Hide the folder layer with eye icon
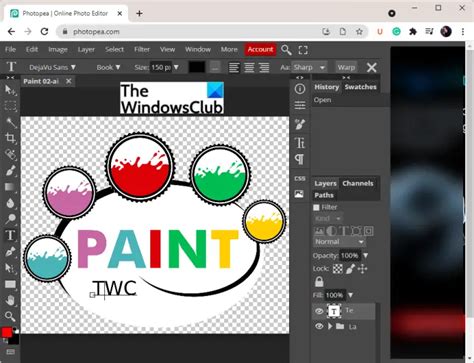The width and height of the screenshot is (474, 363). coord(319,326)
